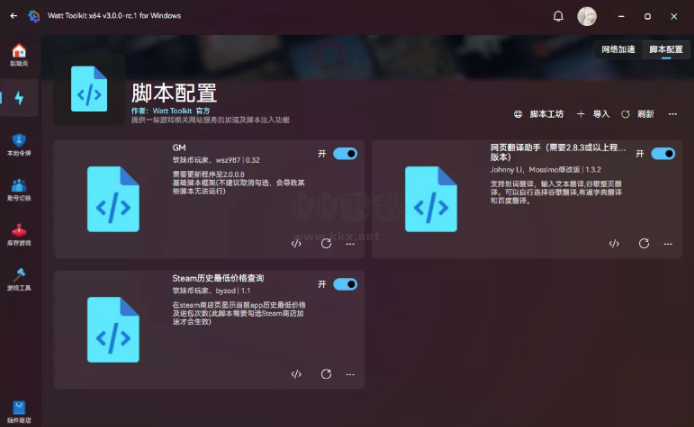The height and width of the screenshot is (427, 694).
Task: Open the home page in the sidebar
Action: tap(19, 55)
